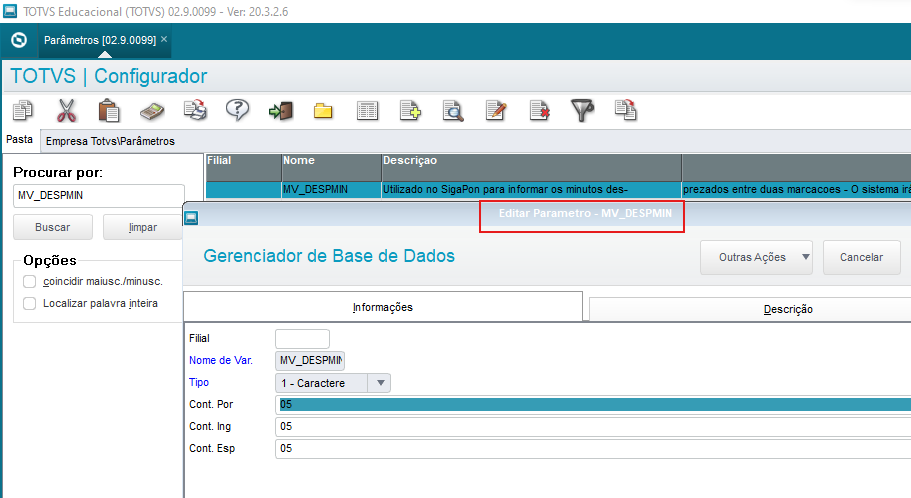
Task: Click the limpar button
Action: (142, 227)
